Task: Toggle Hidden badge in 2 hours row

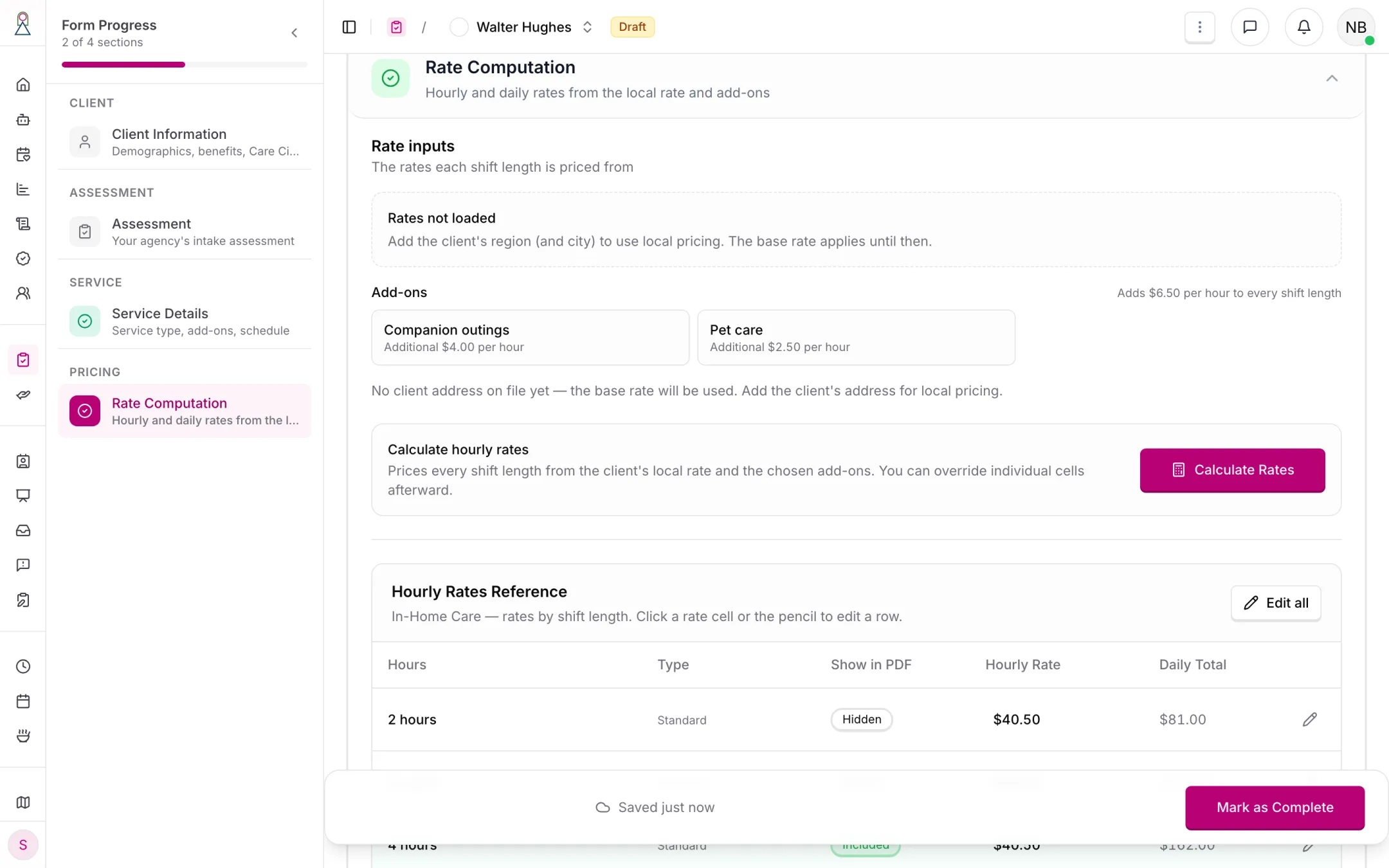Action: (x=862, y=719)
